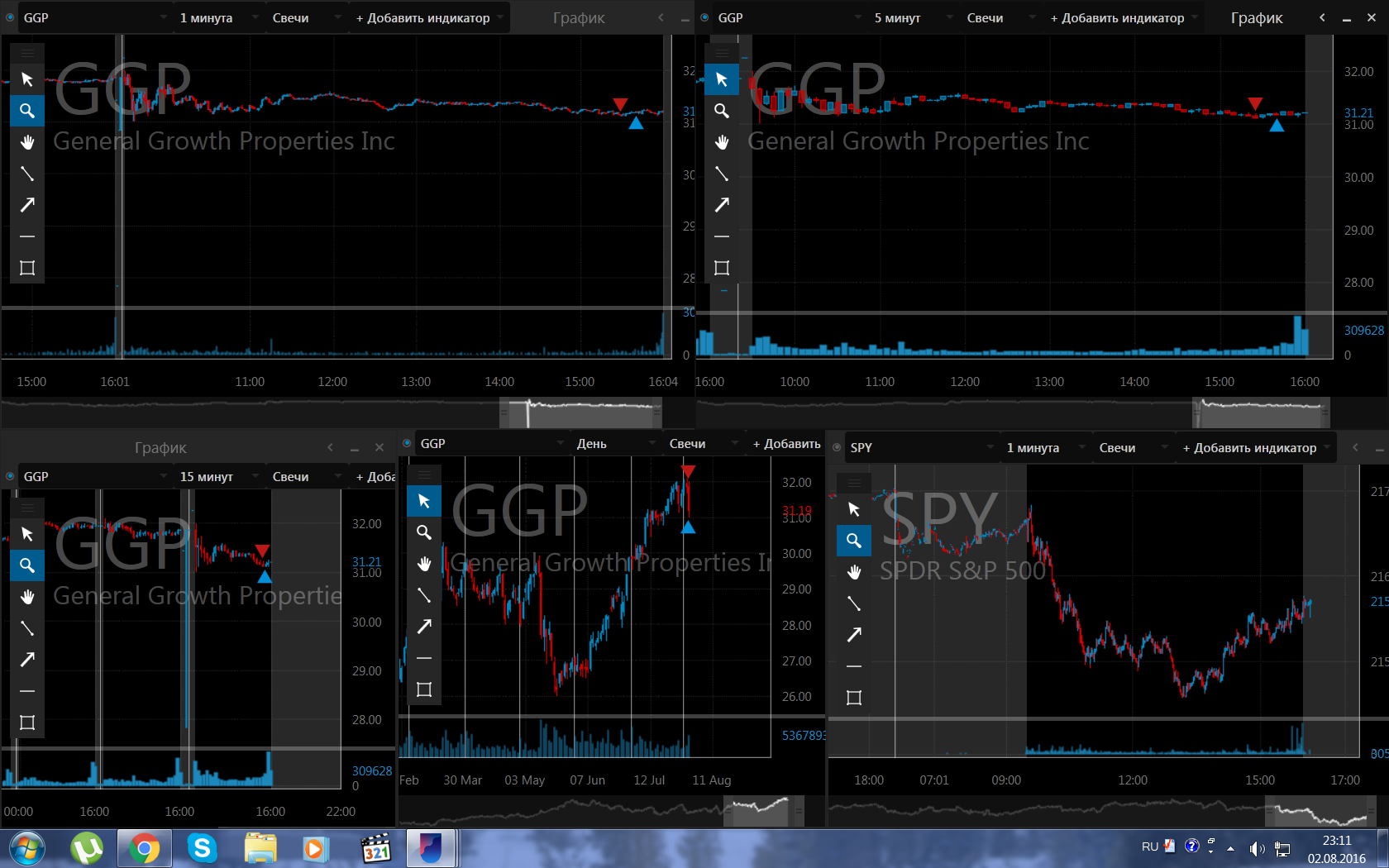Select the horizontal line tool in SPY chart
Viewport: 1389px width, 868px height.
854,666
